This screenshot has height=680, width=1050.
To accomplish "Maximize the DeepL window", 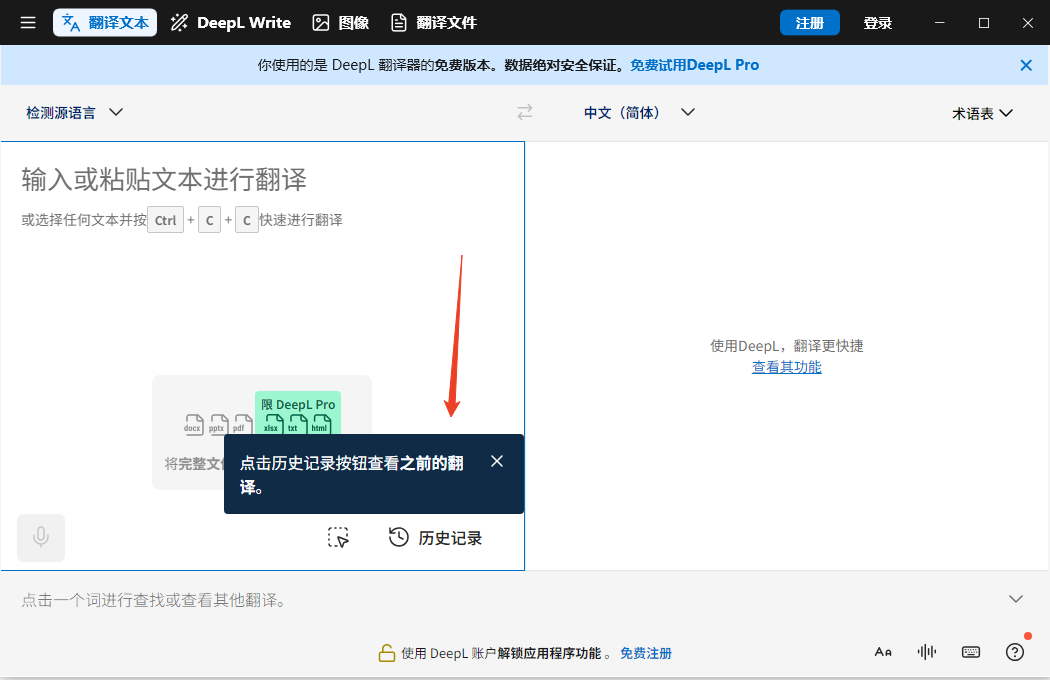I will 984,23.
